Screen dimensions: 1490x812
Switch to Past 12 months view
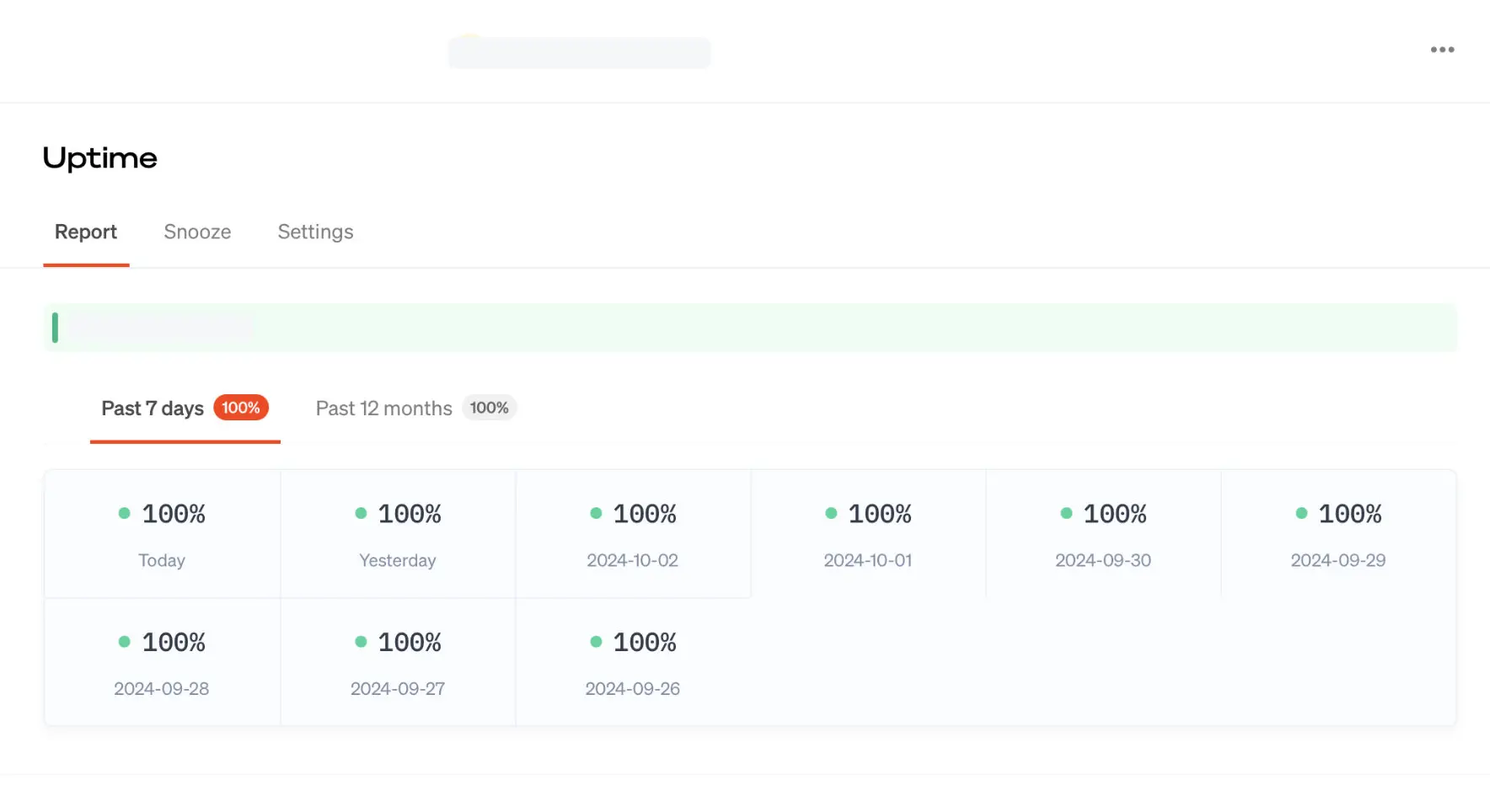(x=383, y=408)
